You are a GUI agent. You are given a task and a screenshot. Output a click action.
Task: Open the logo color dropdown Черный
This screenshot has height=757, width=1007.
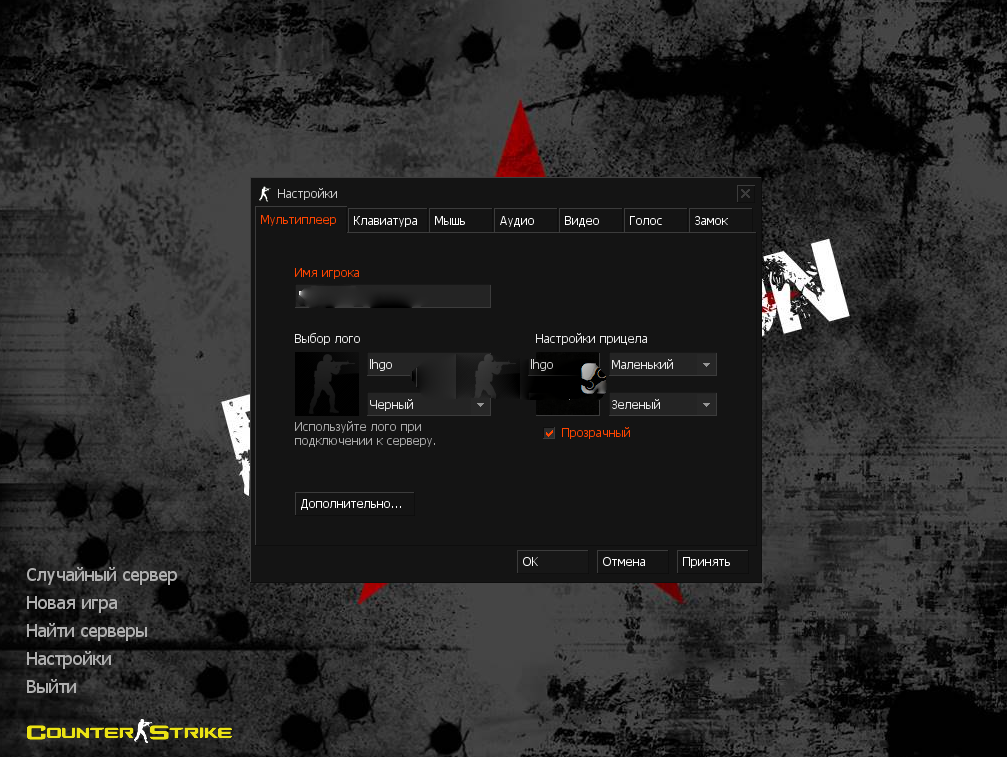click(x=427, y=405)
